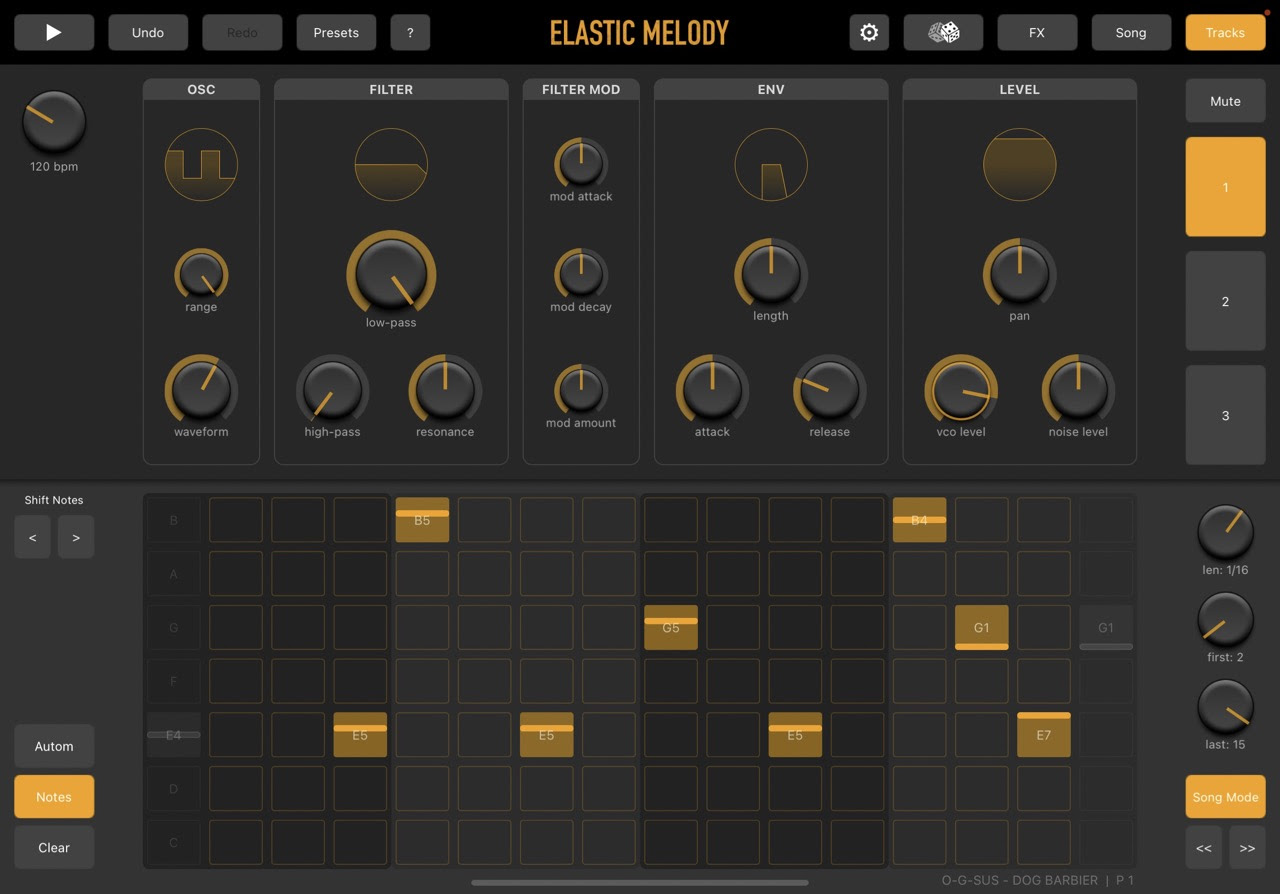Switch to Autom mode
Image resolution: width=1280 pixels, height=894 pixels.
(x=54, y=746)
